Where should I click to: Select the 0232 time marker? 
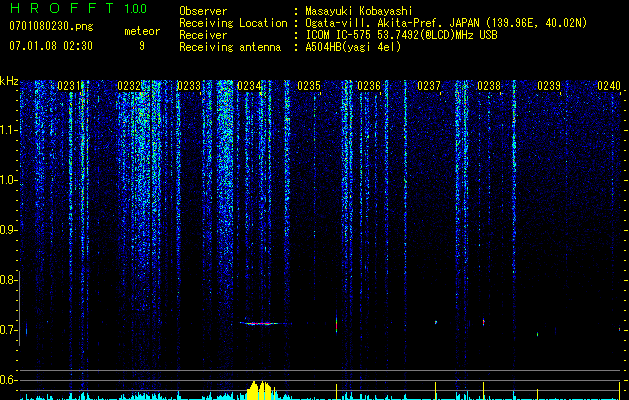click(x=129, y=85)
